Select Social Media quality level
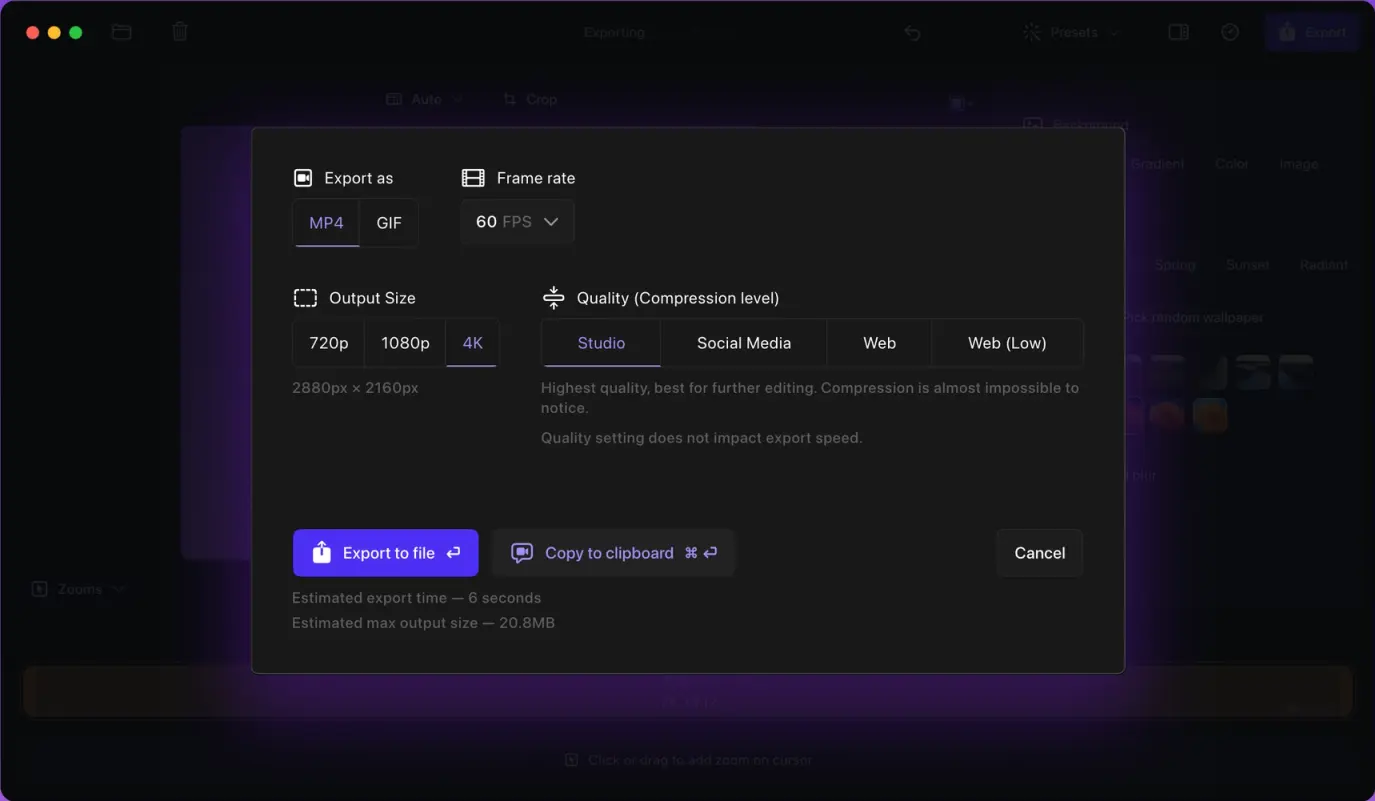This screenshot has height=801, width=1375. point(744,343)
